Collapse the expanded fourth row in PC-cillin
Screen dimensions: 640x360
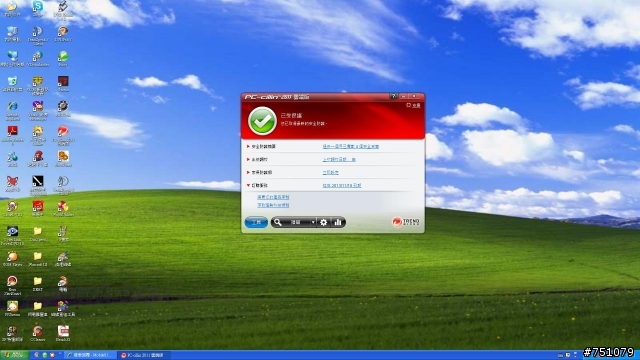click(248, 185)
